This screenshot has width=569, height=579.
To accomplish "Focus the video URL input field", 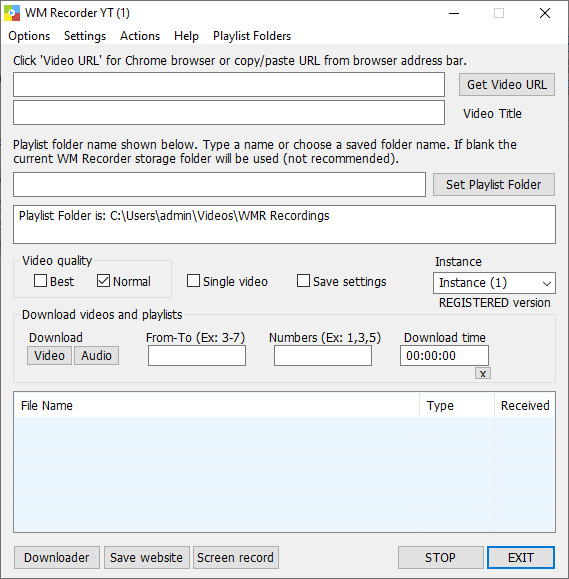I will point(229,85).
